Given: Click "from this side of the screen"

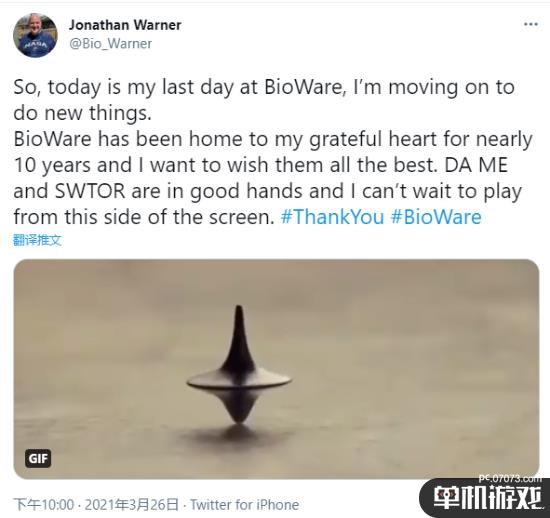Looking at the screenshot, I should coord(144,217).
